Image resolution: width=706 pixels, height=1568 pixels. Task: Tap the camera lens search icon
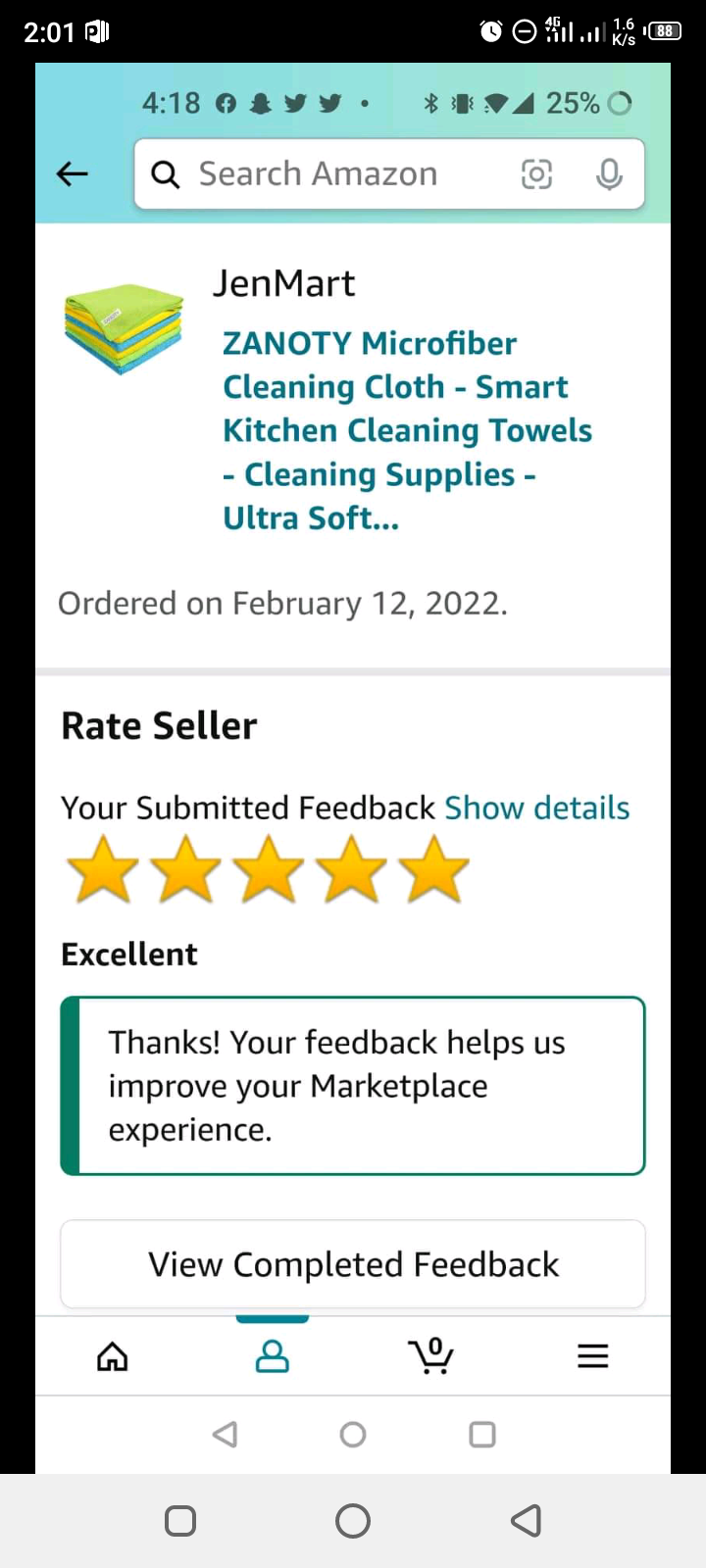pos(536,174)
